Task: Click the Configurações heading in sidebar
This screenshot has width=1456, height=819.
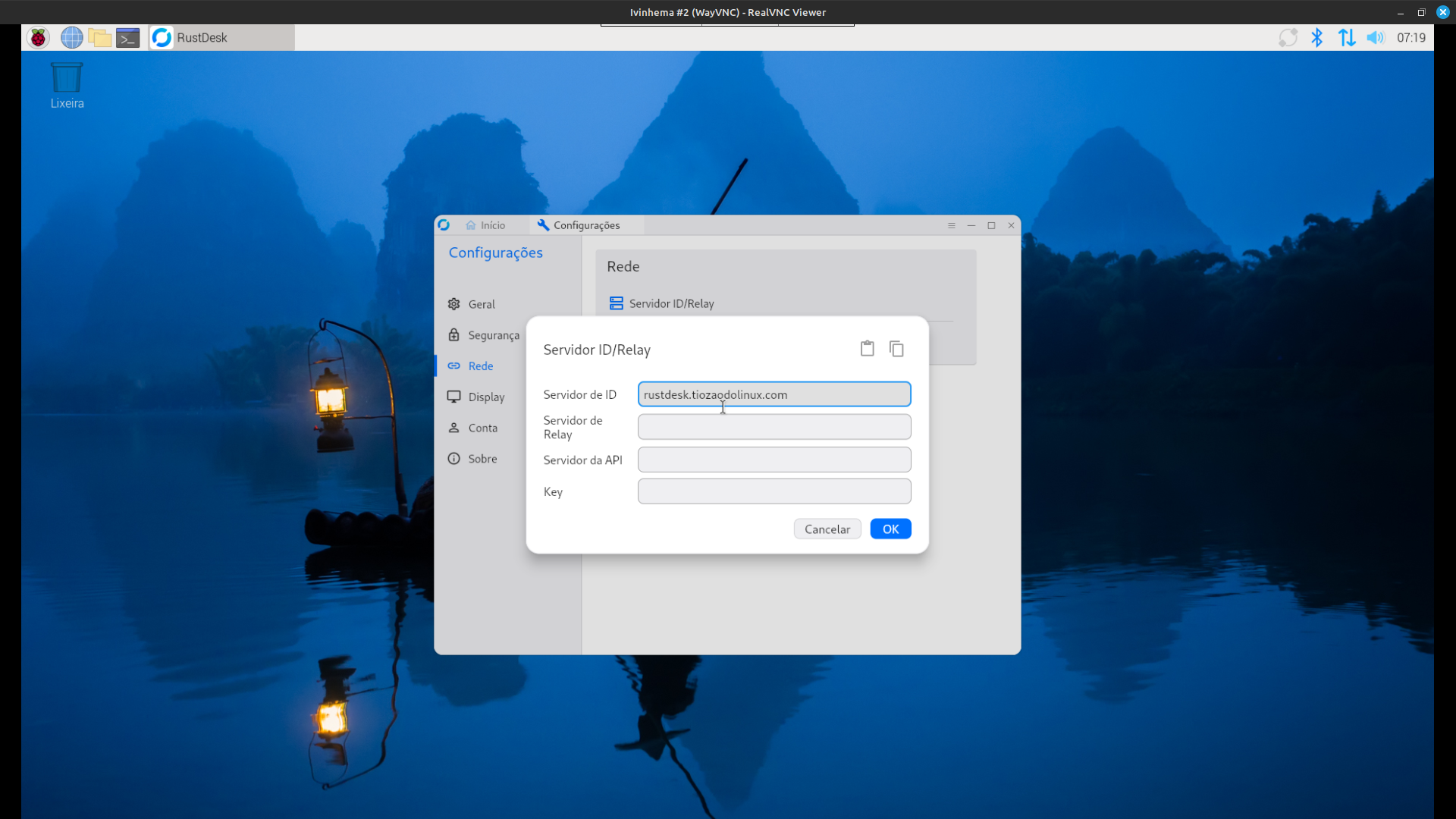Action: pos(496,253)
